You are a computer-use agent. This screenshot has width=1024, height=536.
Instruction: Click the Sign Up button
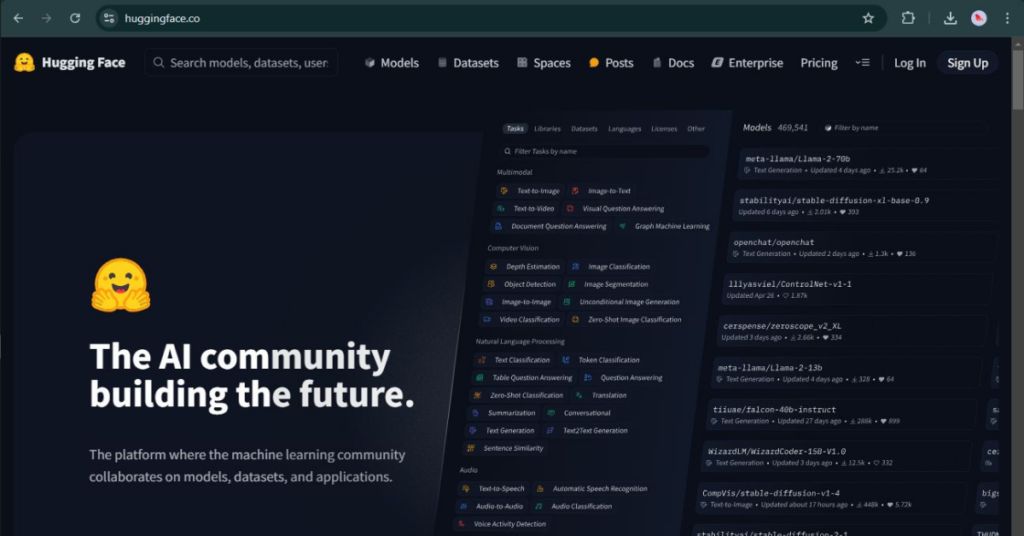968,63
